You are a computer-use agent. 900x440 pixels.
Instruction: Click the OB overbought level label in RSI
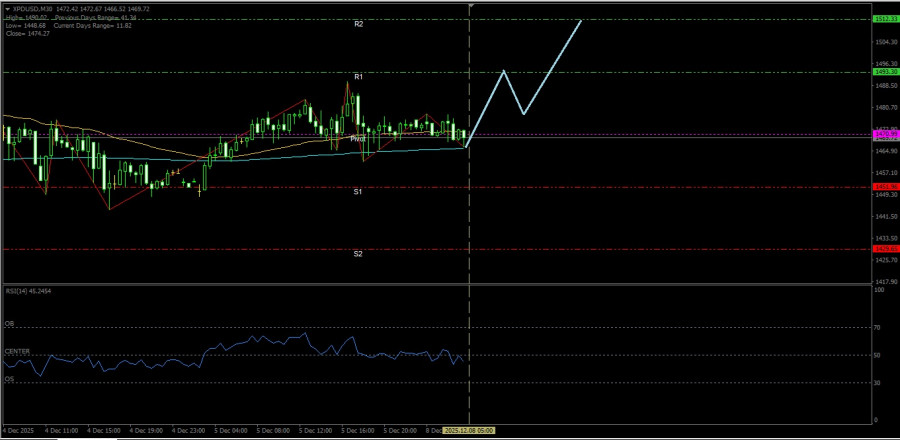click(9, 324)
